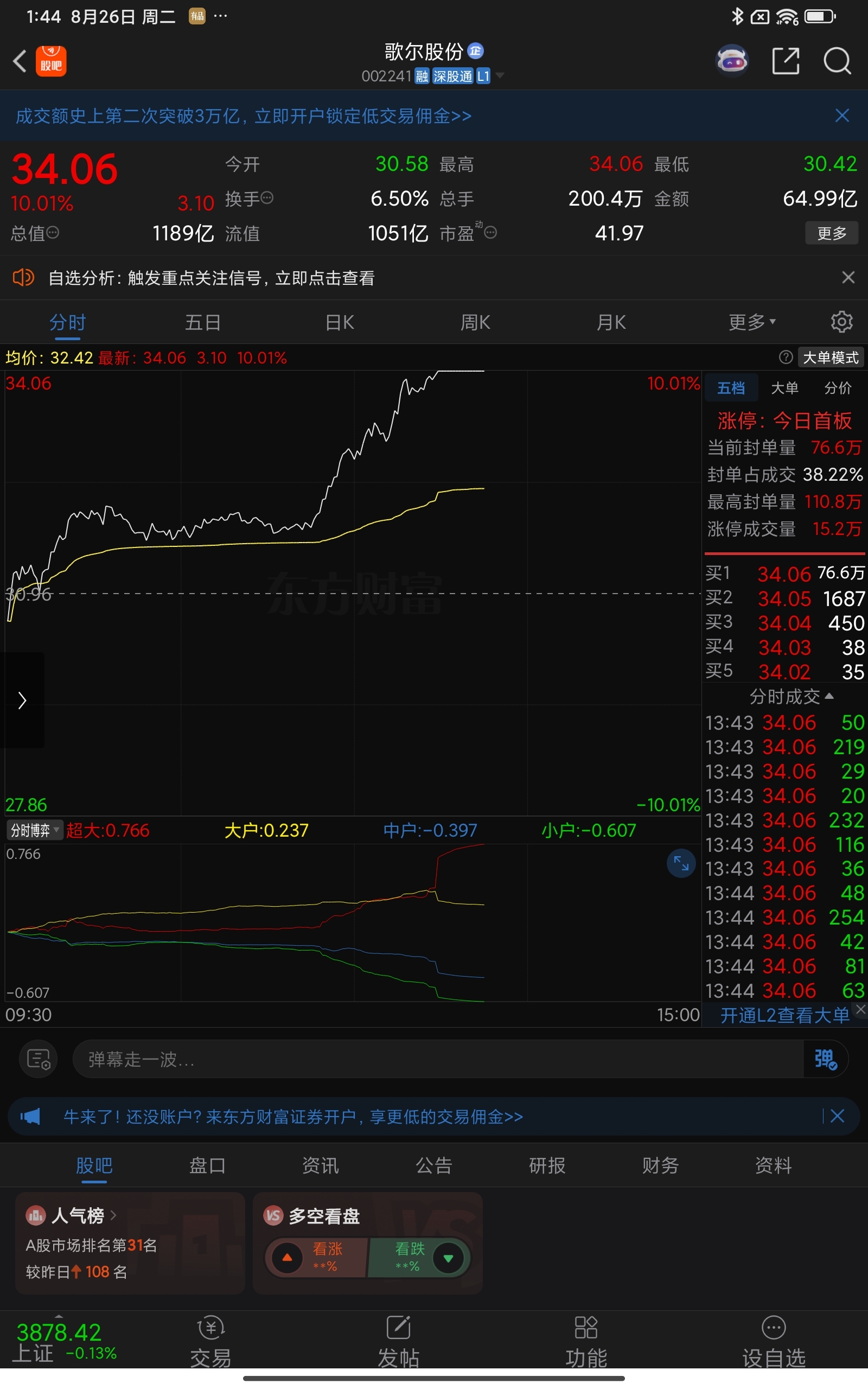This screenshot has width=868, height=1389.
Task: Tap the 企 badge beside 歌尔股份
Action: point(475,51)
